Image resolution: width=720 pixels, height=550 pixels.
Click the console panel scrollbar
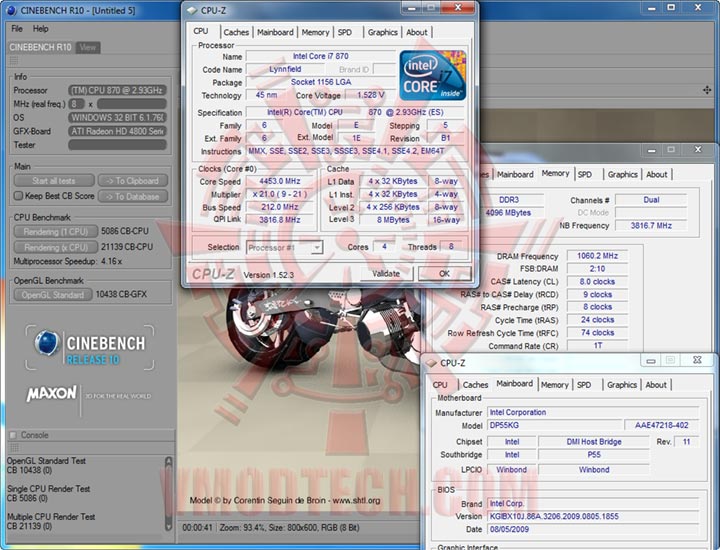(x=169, y=494)
